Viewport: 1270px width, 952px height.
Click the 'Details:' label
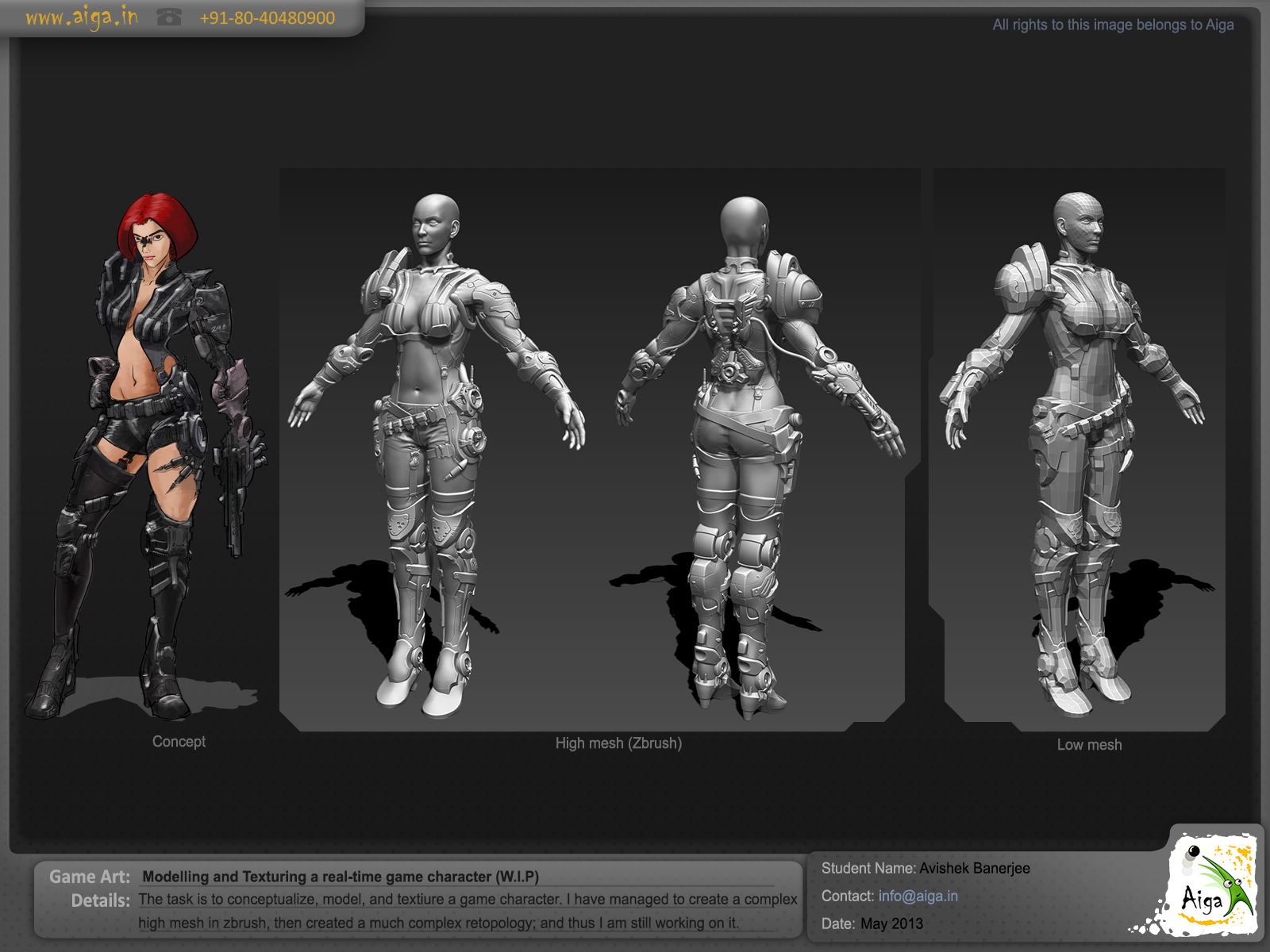pos(101,900)
